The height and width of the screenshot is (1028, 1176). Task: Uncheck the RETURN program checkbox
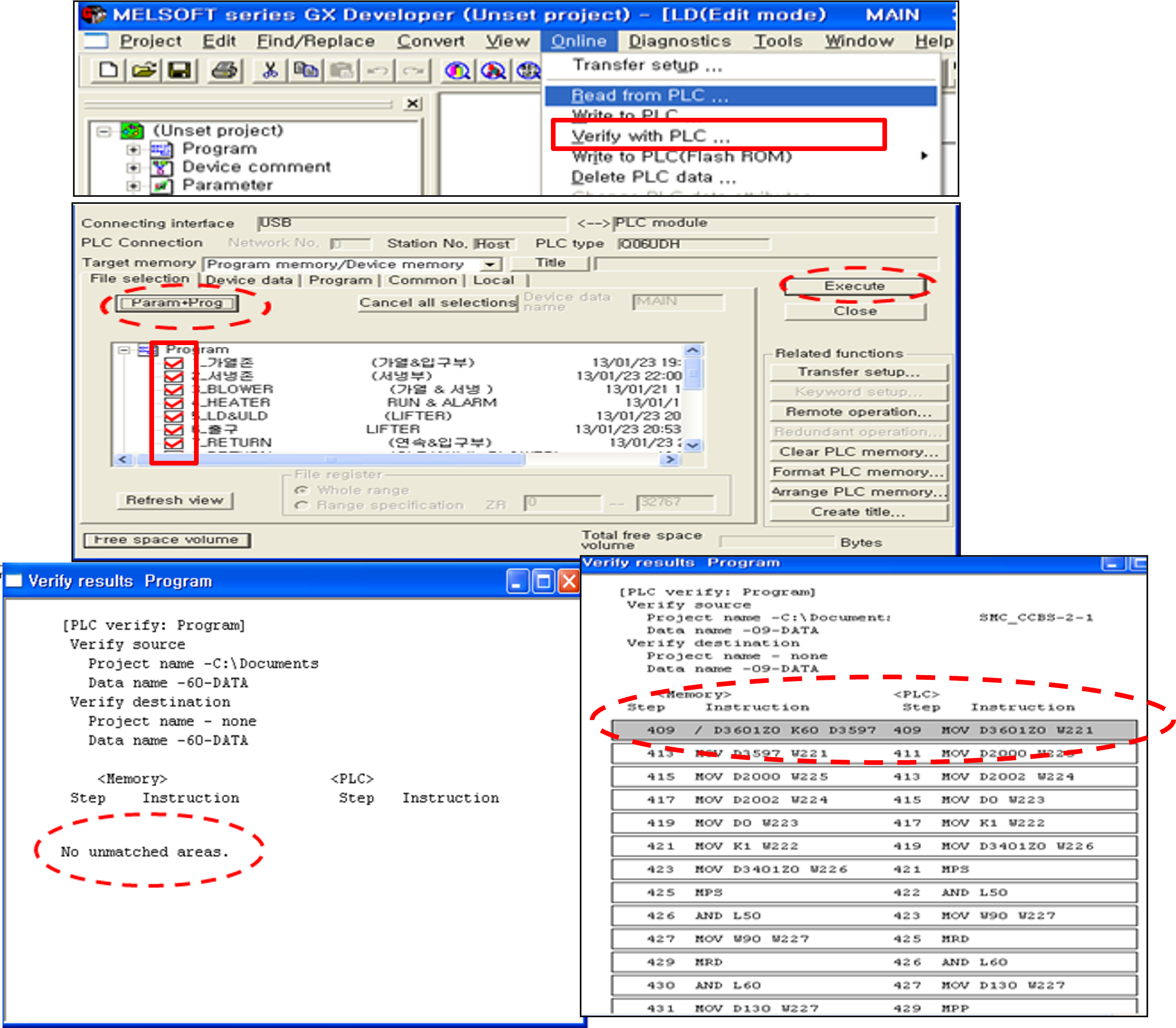pos(173,443)
